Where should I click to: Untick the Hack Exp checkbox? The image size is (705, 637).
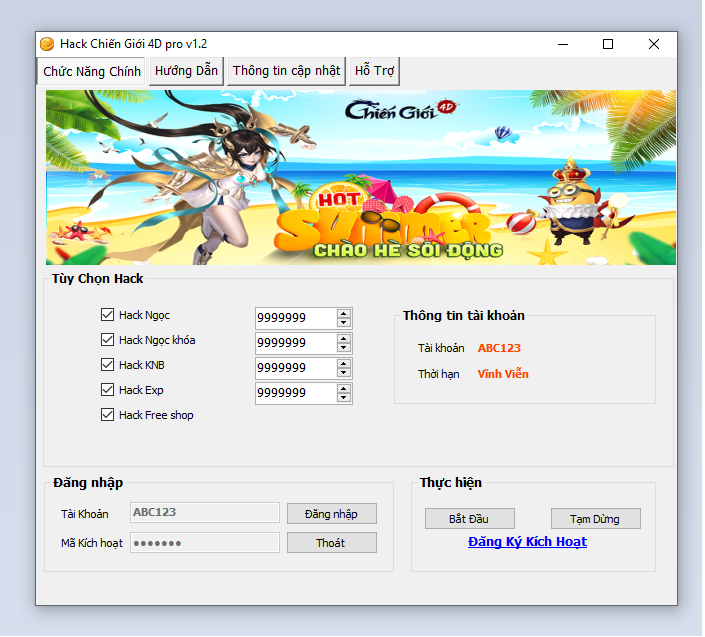coord(108,390)
